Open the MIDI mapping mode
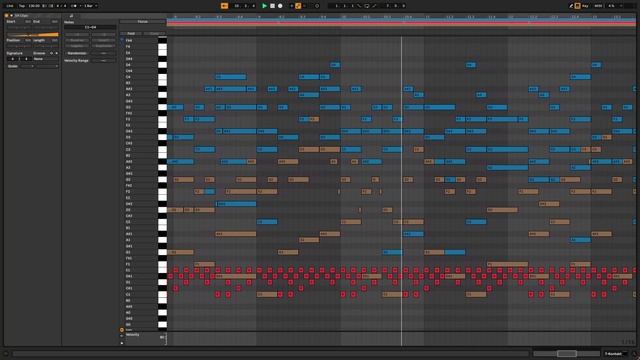640x360 pixels. point(598,6)
